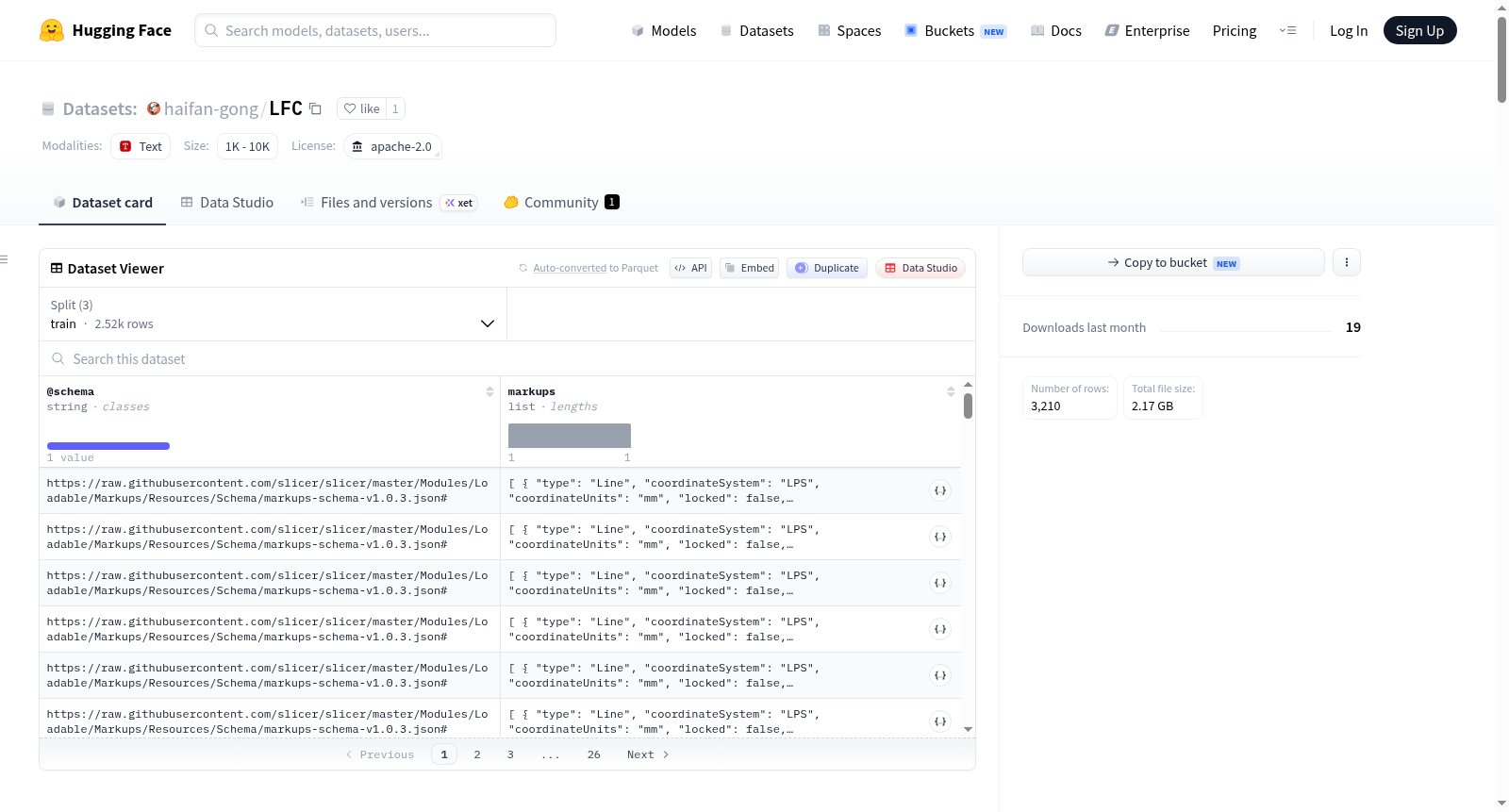Expand JSON view in the second markups row

[940, 537]
